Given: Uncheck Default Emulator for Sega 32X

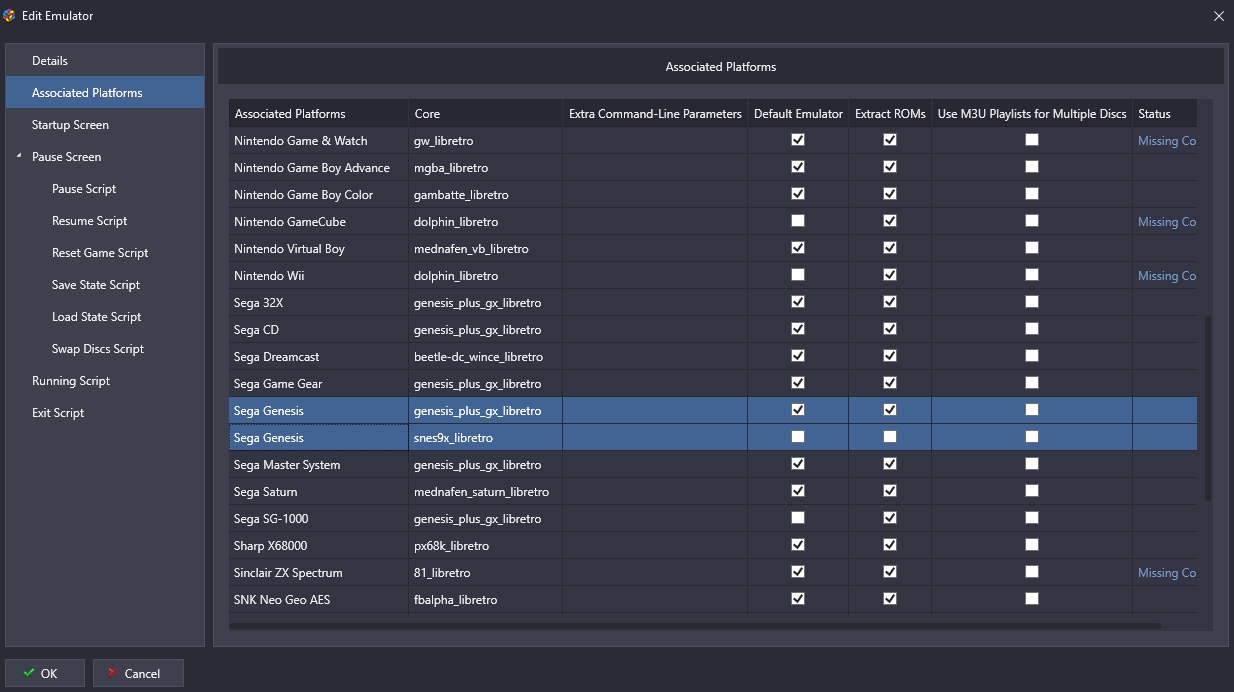Looking at the screenshot, I should point(798,302).
